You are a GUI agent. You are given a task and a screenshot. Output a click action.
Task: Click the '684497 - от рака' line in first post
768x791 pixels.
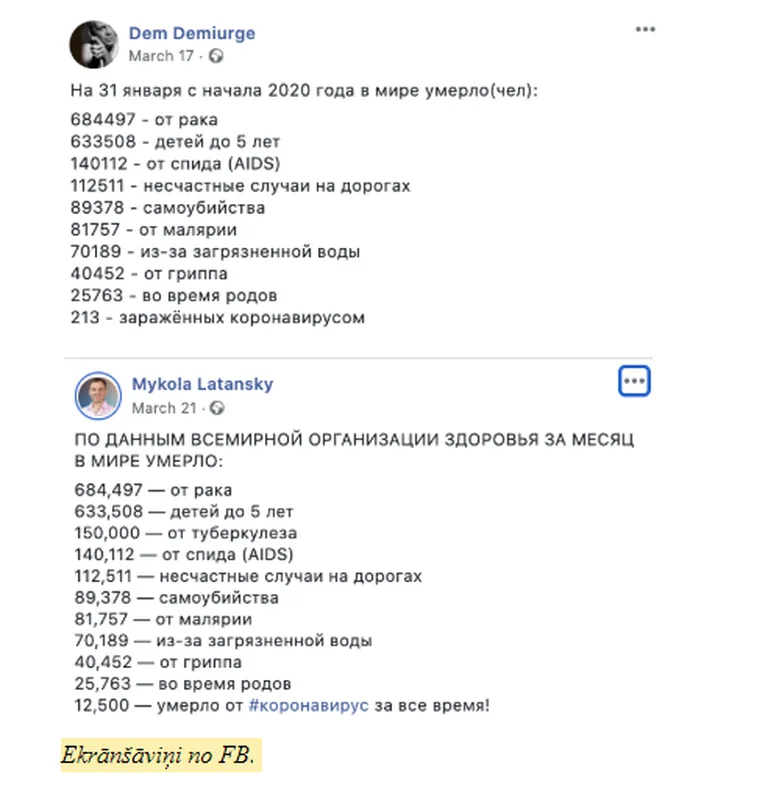[144, 120]
